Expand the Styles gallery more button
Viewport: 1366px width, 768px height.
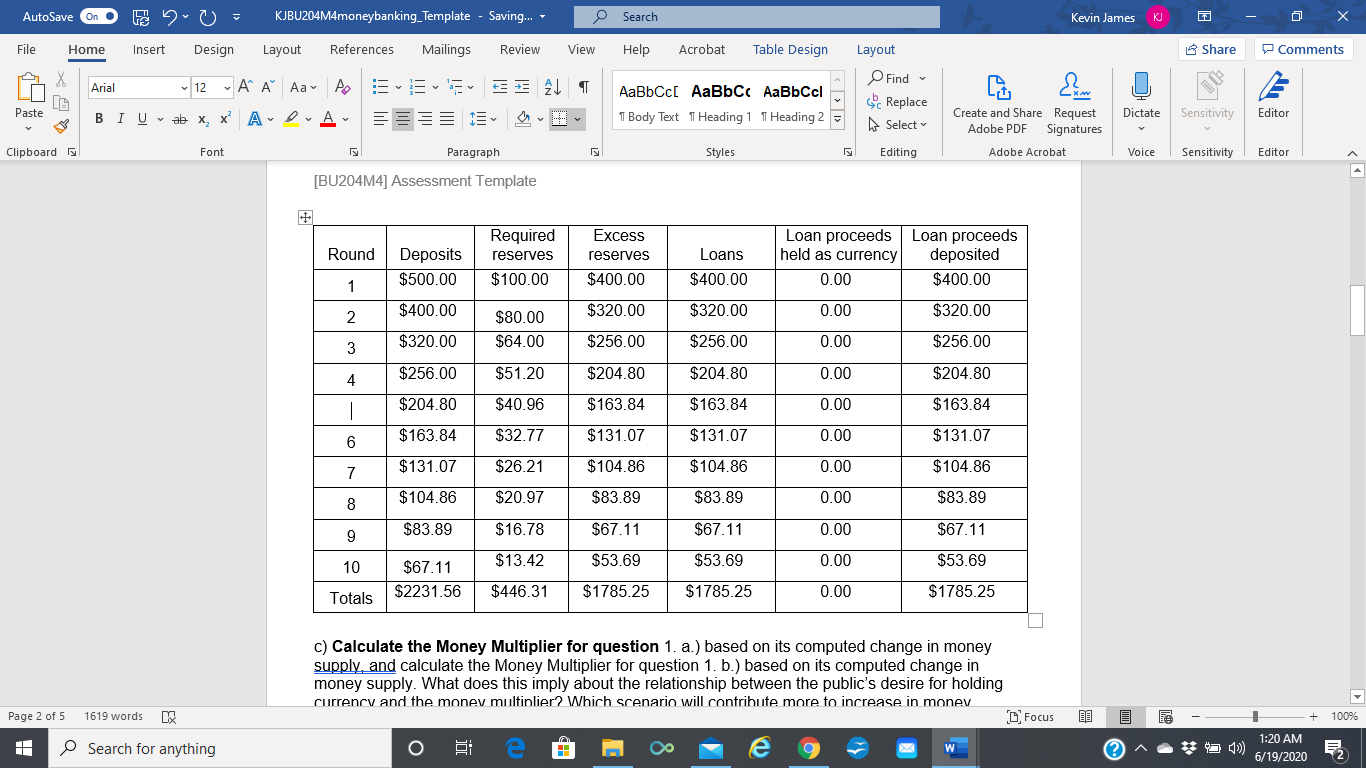[x=838, y=120]
